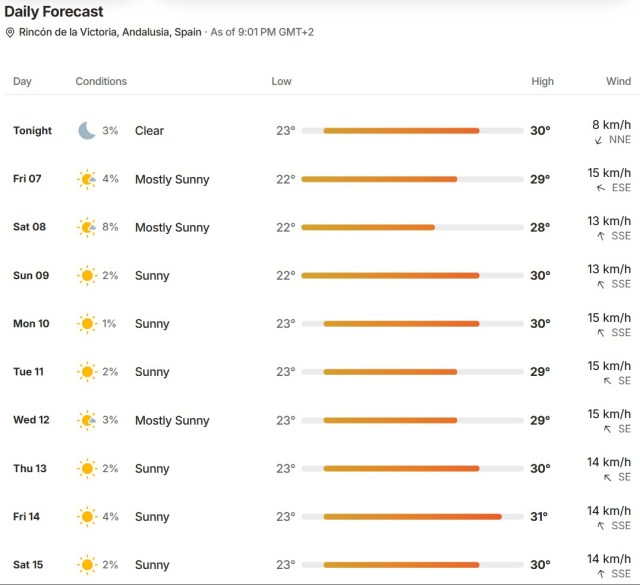Click the Mostly Sunny text on Sat 08
The height and width of the screenshot is (585, 640).
pos(172,227)
